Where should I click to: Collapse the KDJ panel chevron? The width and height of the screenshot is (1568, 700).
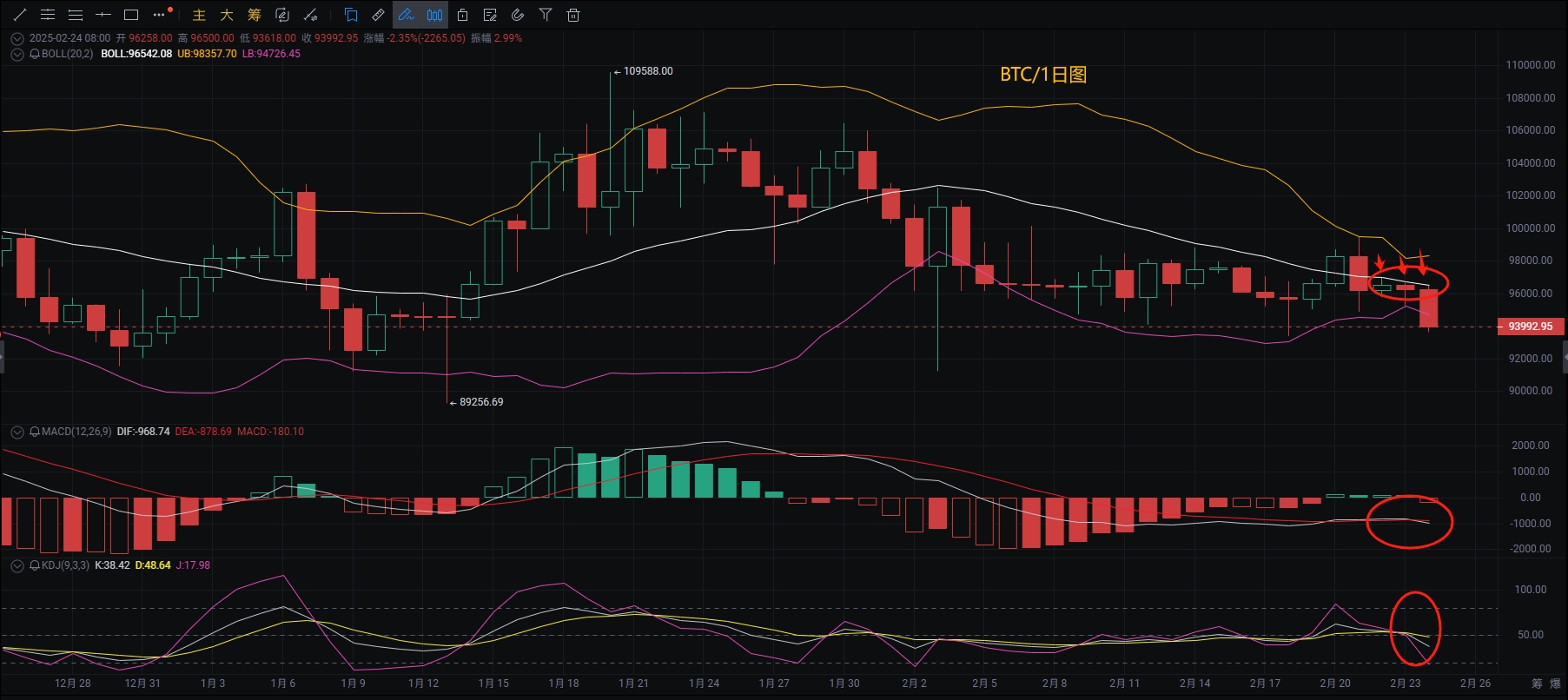coord(17,565)
